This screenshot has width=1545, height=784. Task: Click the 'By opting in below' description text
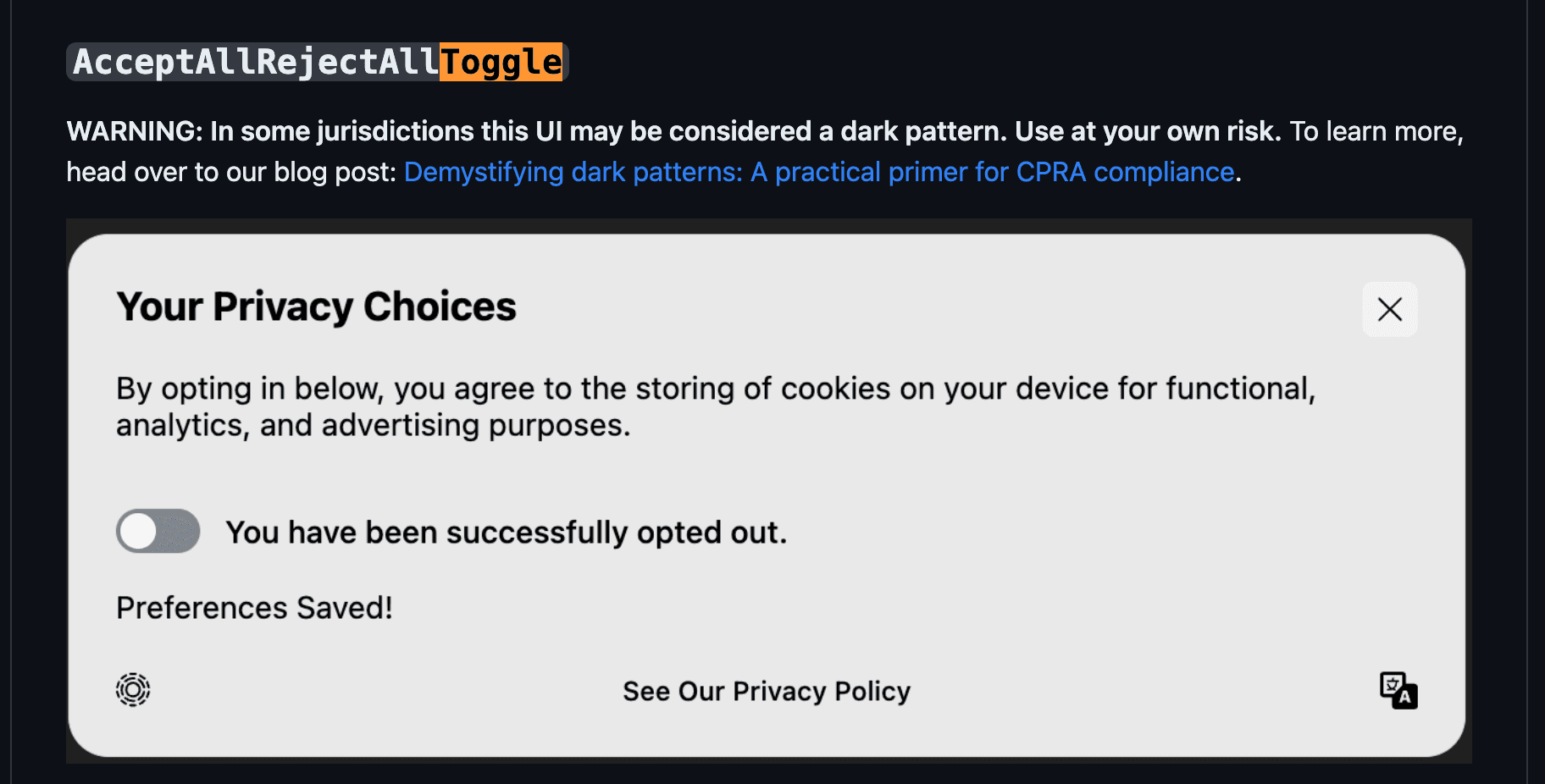click(x=715, y=389)
